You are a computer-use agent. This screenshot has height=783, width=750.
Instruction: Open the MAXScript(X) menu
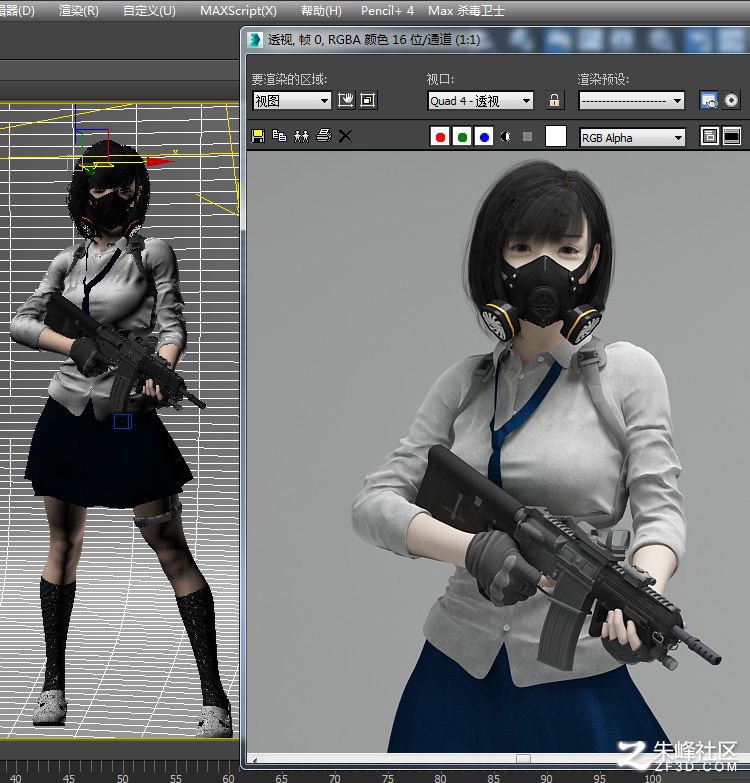(x=238, y=10)
